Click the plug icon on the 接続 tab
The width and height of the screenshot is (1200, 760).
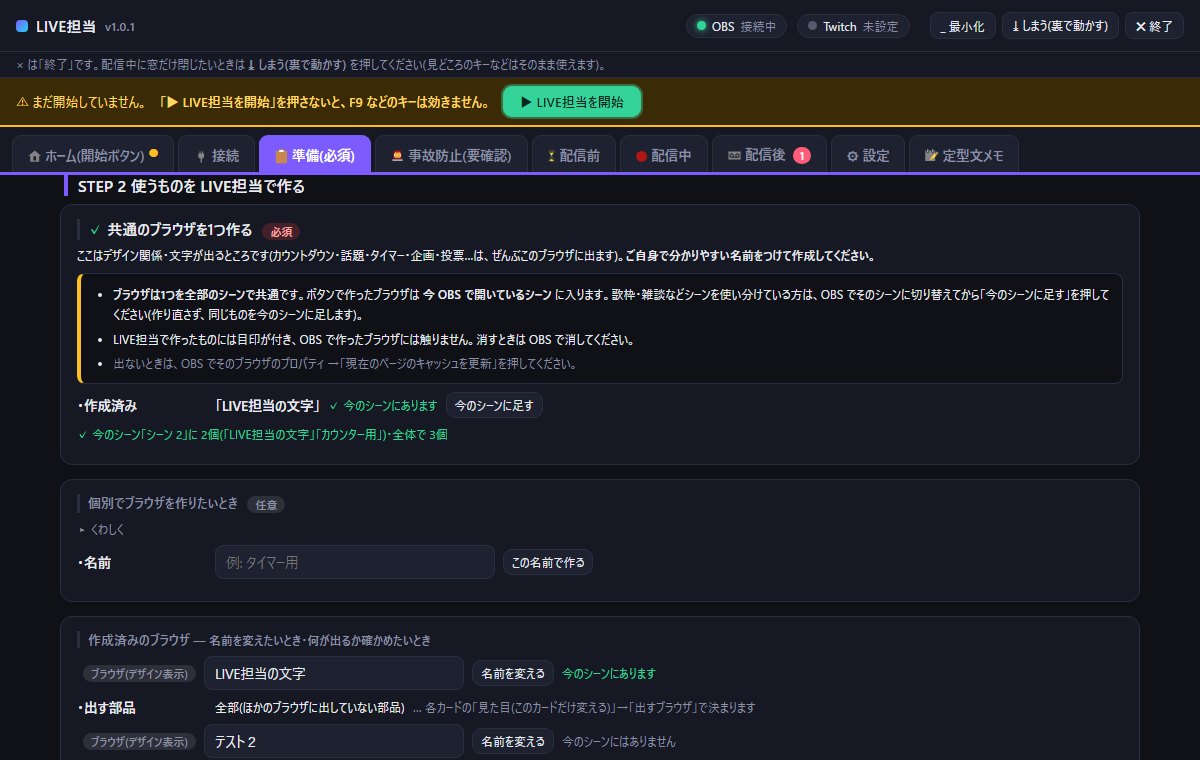point(200,156)
